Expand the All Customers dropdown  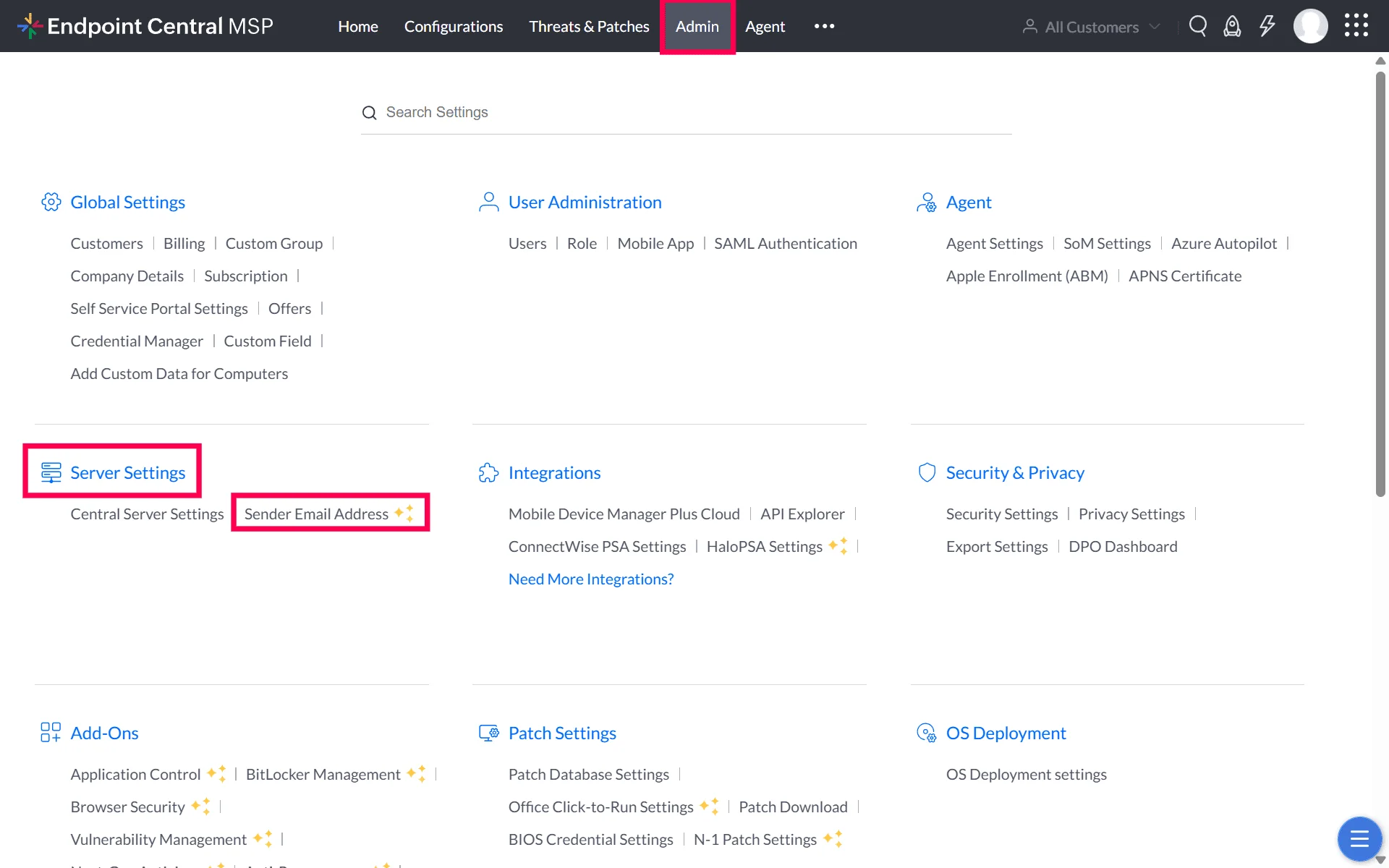tap(1092, 27)
